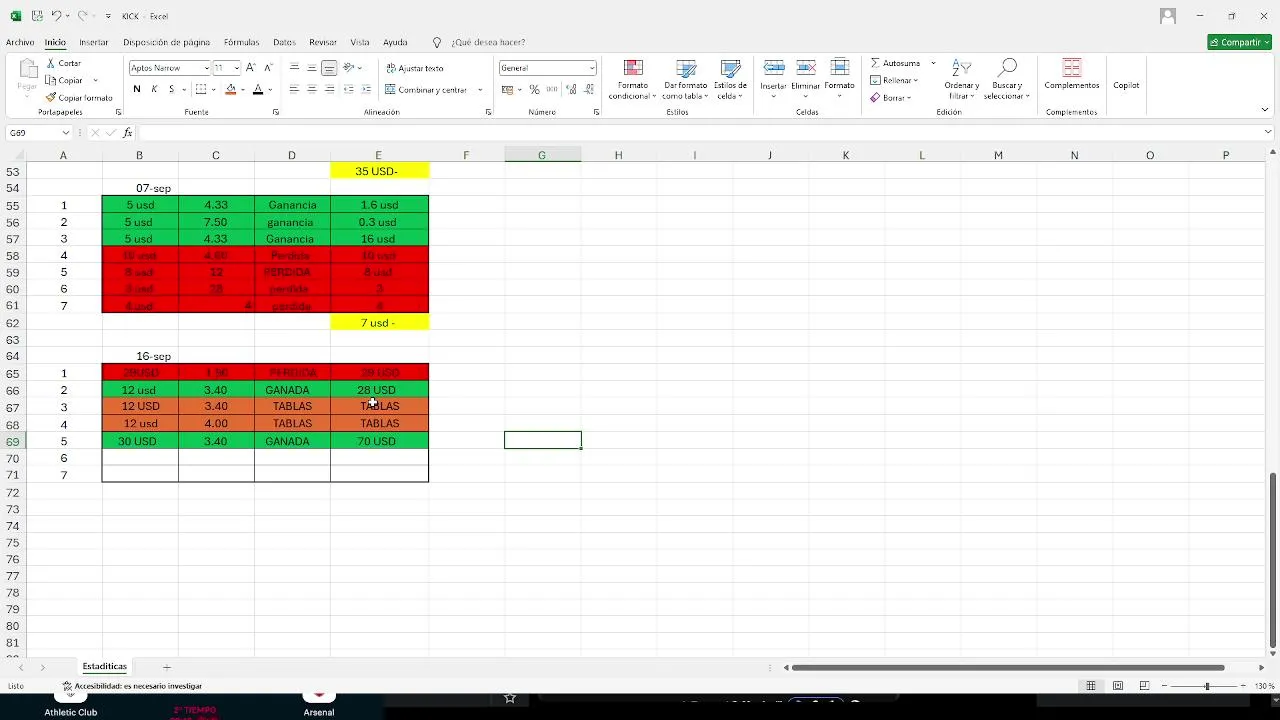Center text horizontally
This screenshot has height=720, width=1280.
point(312,89)
